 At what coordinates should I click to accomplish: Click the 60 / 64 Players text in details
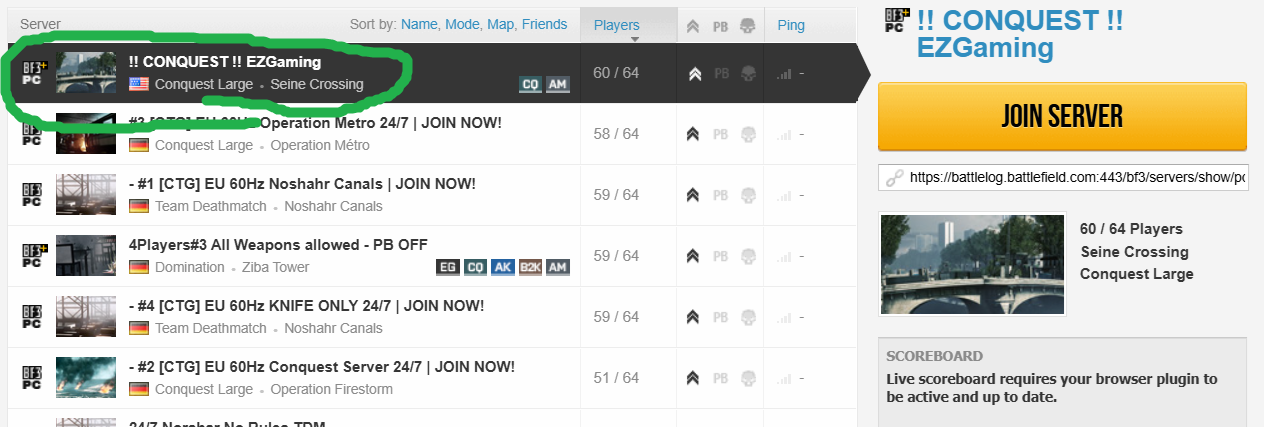[1131, 229]
